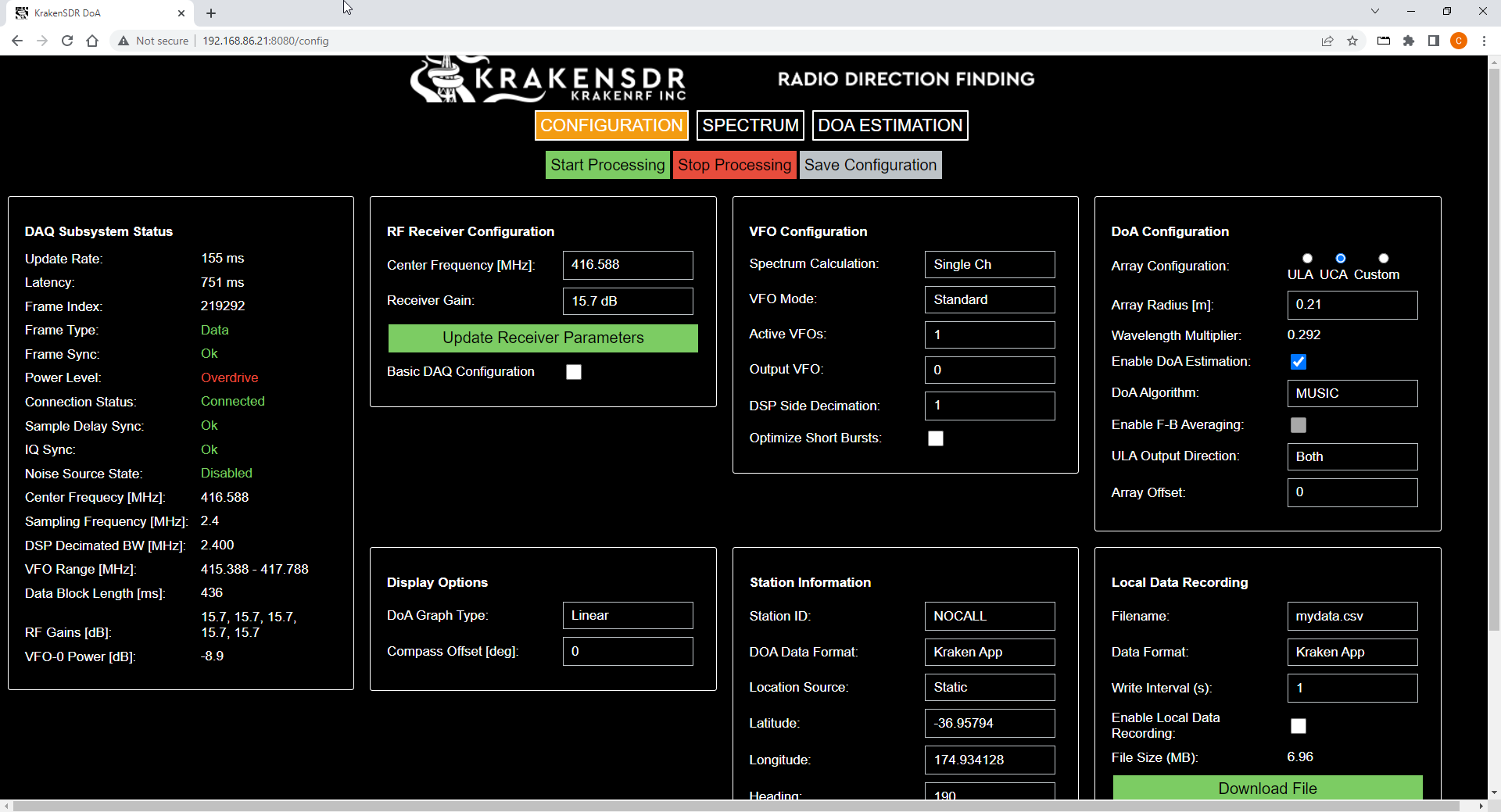
Task: Select UCA array configuration
Action: pyautogui.click(x=1341, y=258)
